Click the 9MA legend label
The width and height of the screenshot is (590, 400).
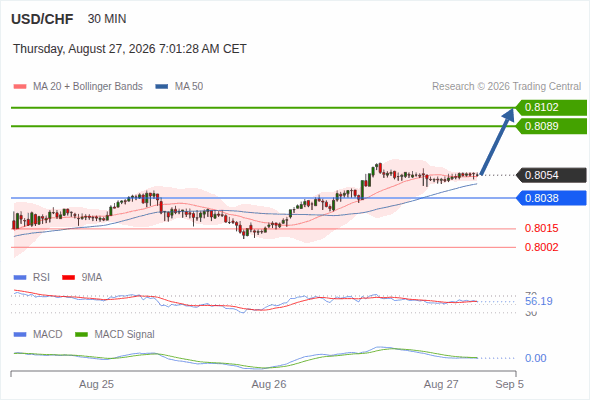(x=92, y=278)
